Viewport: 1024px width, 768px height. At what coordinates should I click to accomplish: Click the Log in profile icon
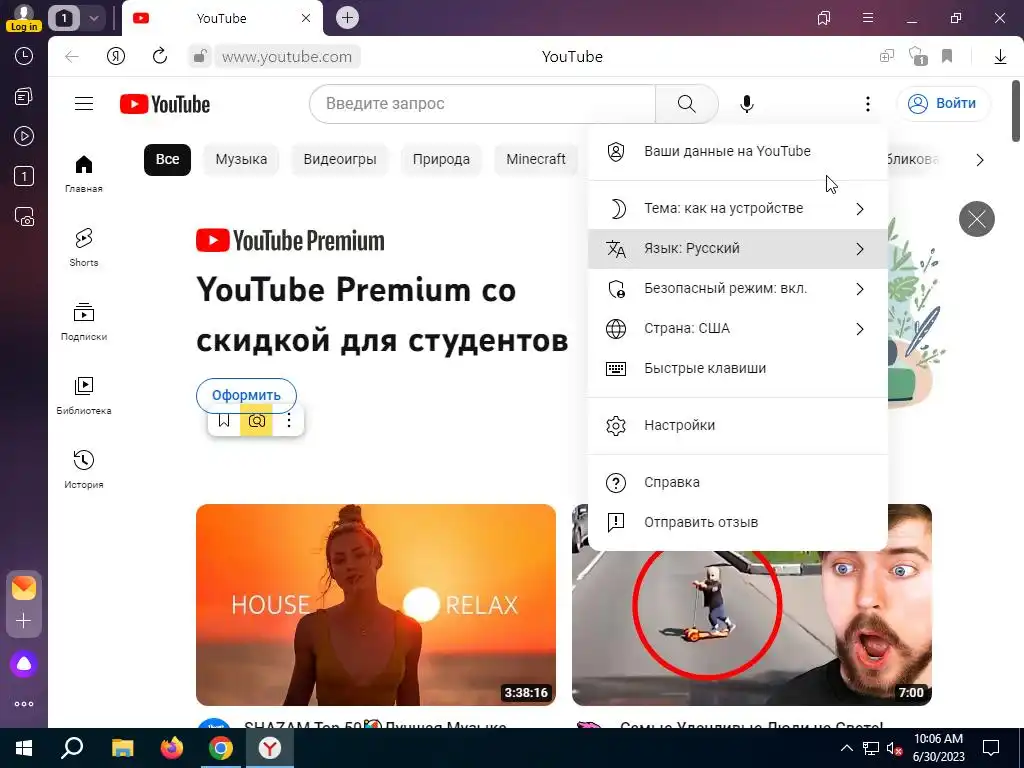tap(24, 17)
